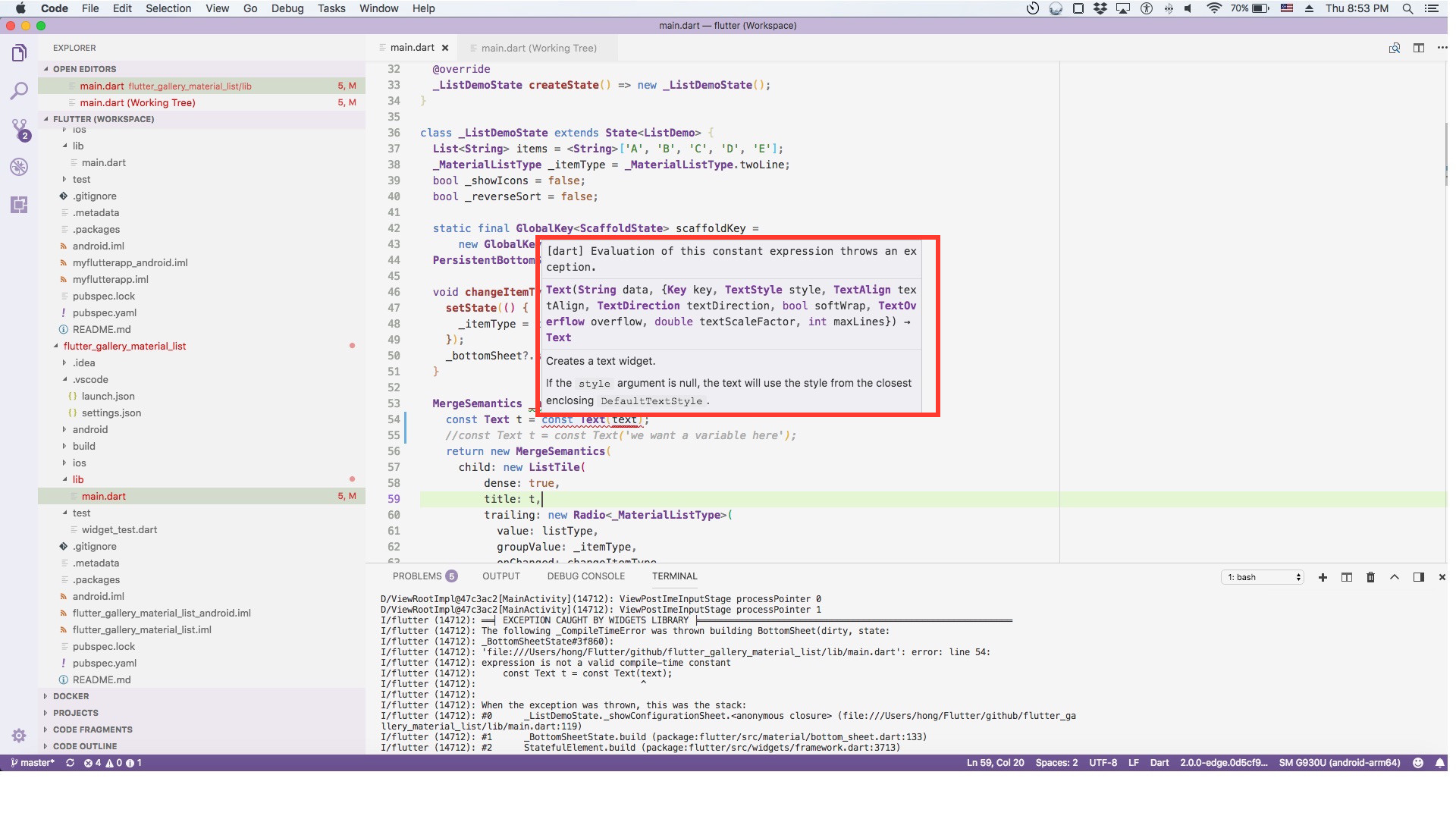Toggle panel position icon at right
This screenshot has width=1456, height=819.
pos(1419,577)
